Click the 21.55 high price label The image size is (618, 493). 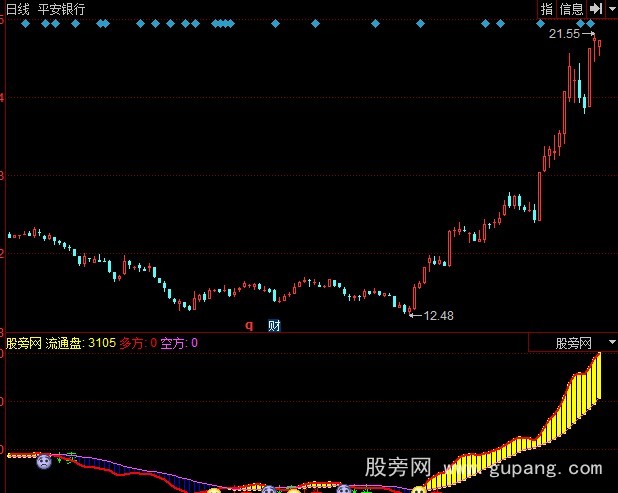[564, 34]
